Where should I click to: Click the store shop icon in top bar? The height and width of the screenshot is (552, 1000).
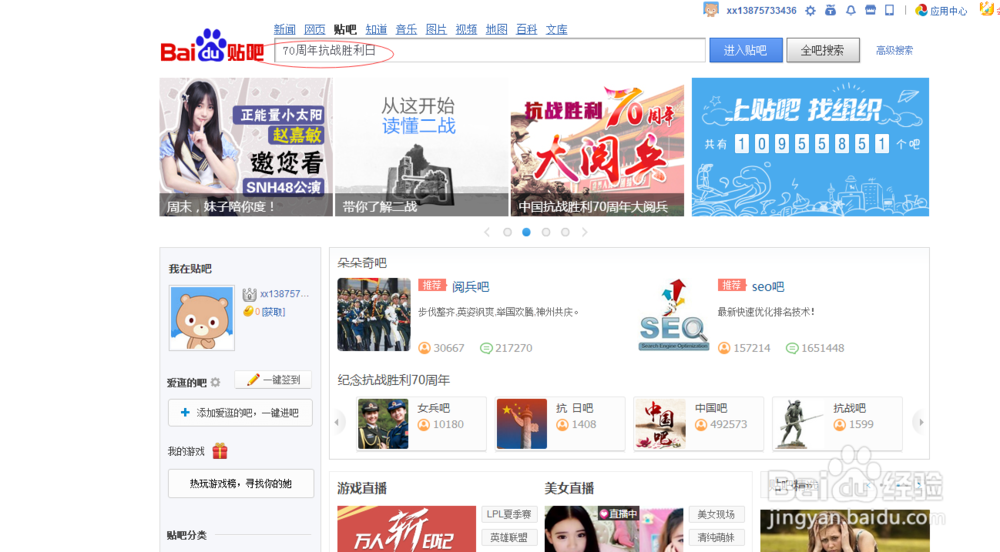(x=870, y=10)
